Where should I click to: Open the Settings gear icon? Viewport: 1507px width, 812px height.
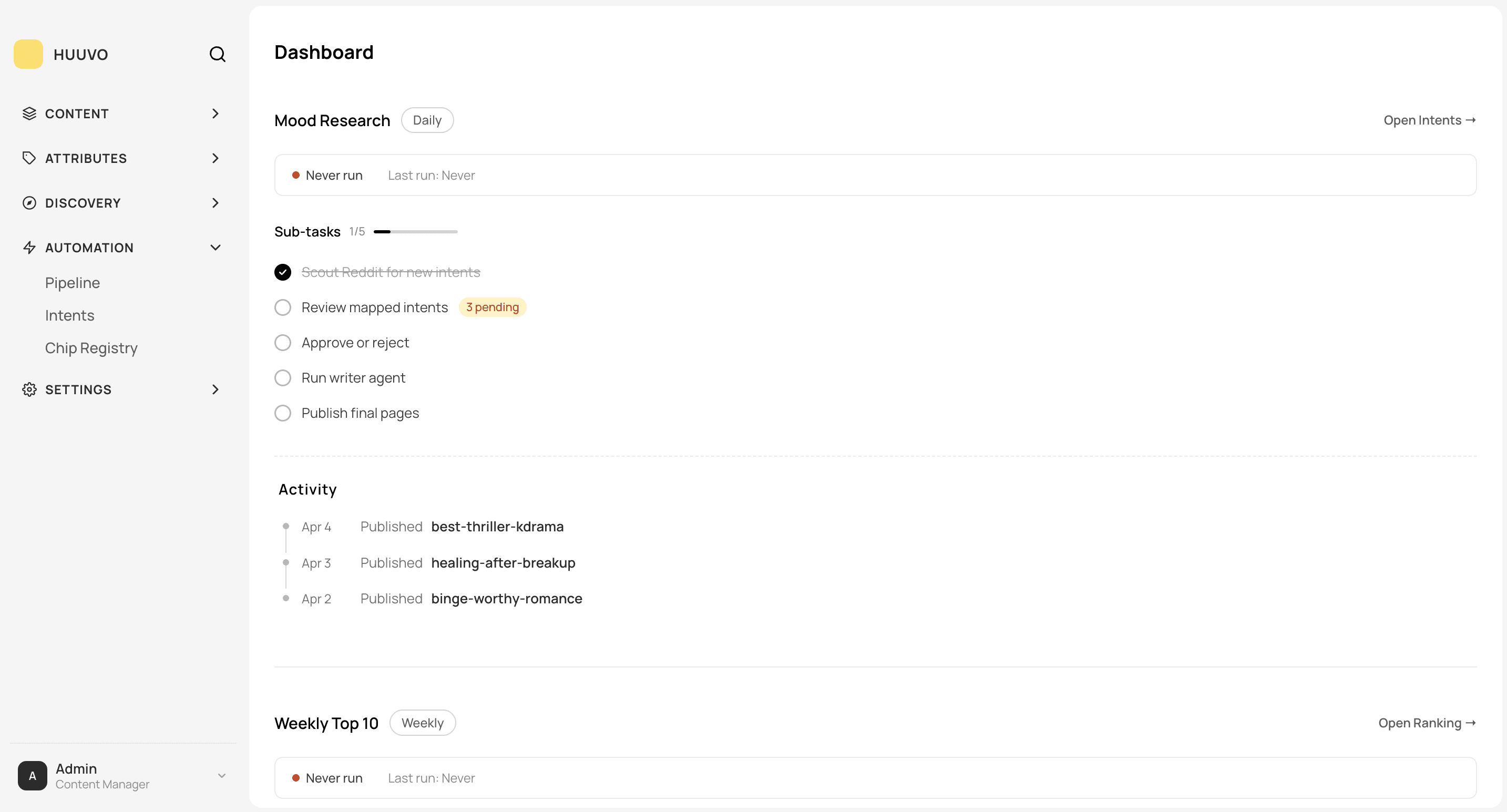tap(30, 389)
